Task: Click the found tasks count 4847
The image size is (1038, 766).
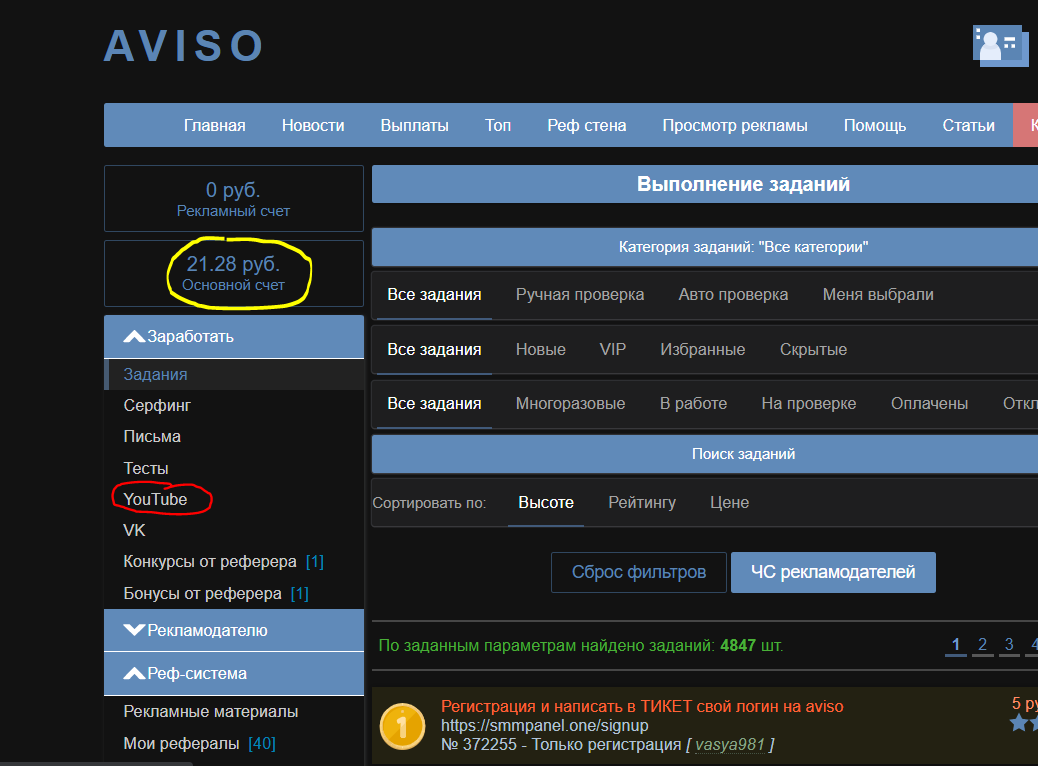Action: click(x=737, y=646)
